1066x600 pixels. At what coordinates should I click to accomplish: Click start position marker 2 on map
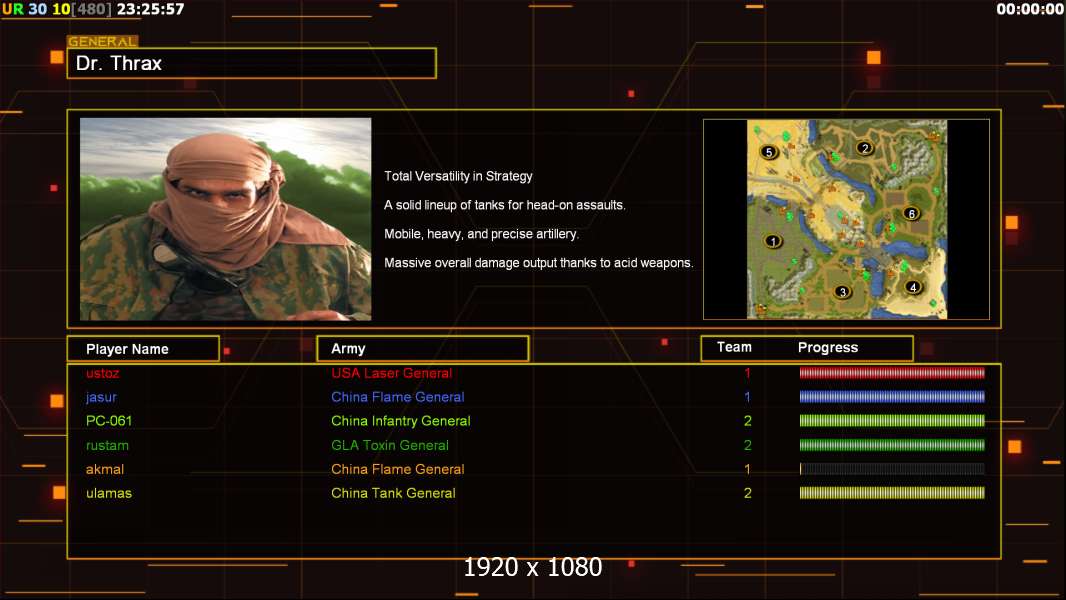coord(865,147)
